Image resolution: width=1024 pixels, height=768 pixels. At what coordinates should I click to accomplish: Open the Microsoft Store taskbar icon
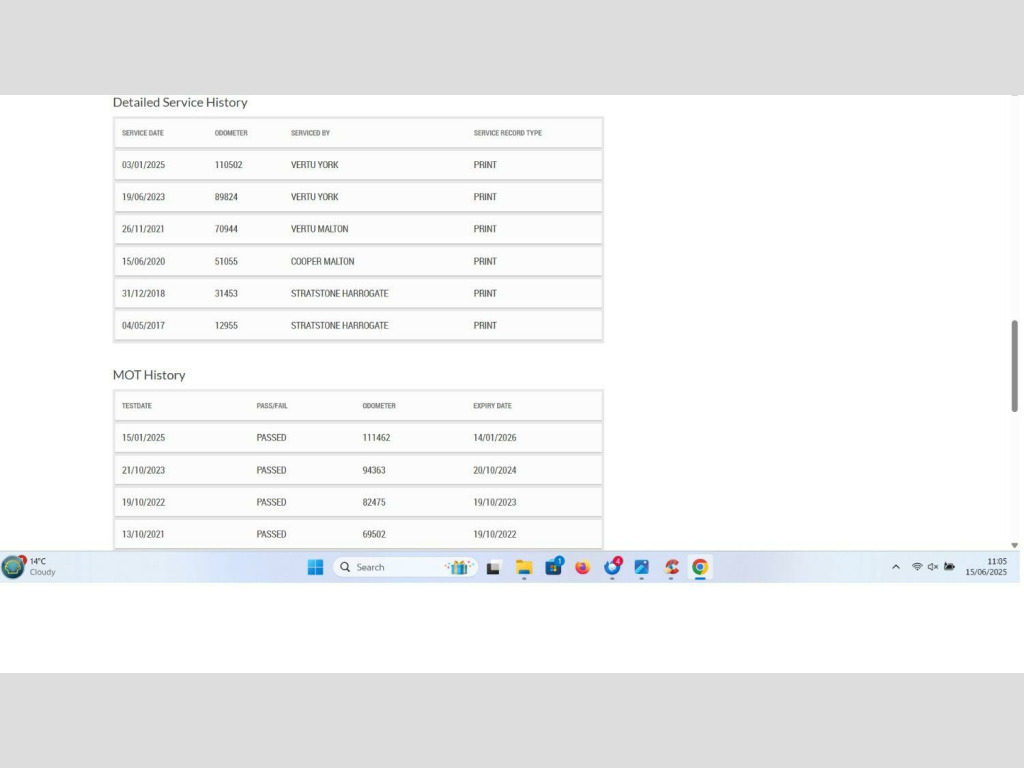pyautogui.click(x=554, y=567)
